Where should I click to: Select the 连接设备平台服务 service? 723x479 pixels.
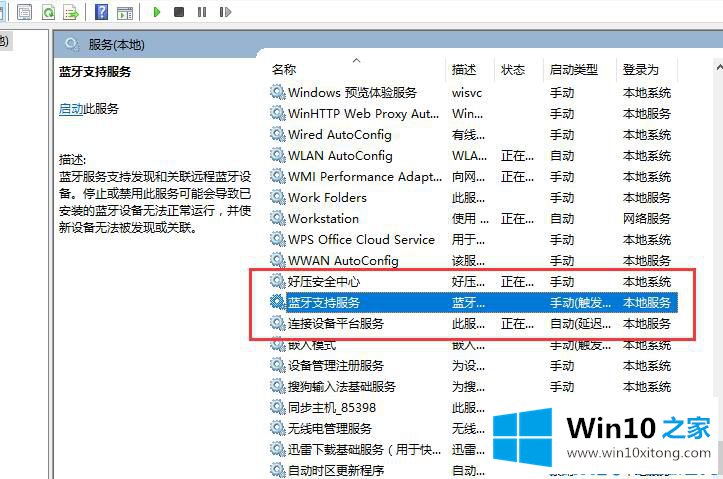pos(335,324)
